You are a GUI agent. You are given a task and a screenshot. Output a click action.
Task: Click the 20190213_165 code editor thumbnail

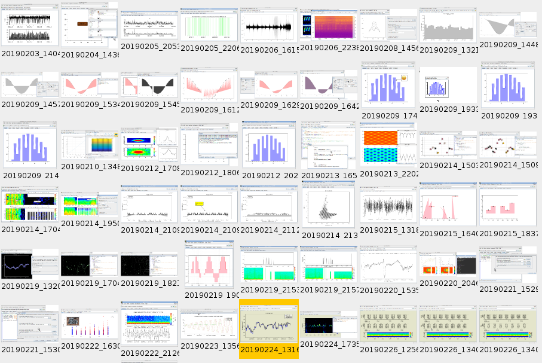[329, 145]
